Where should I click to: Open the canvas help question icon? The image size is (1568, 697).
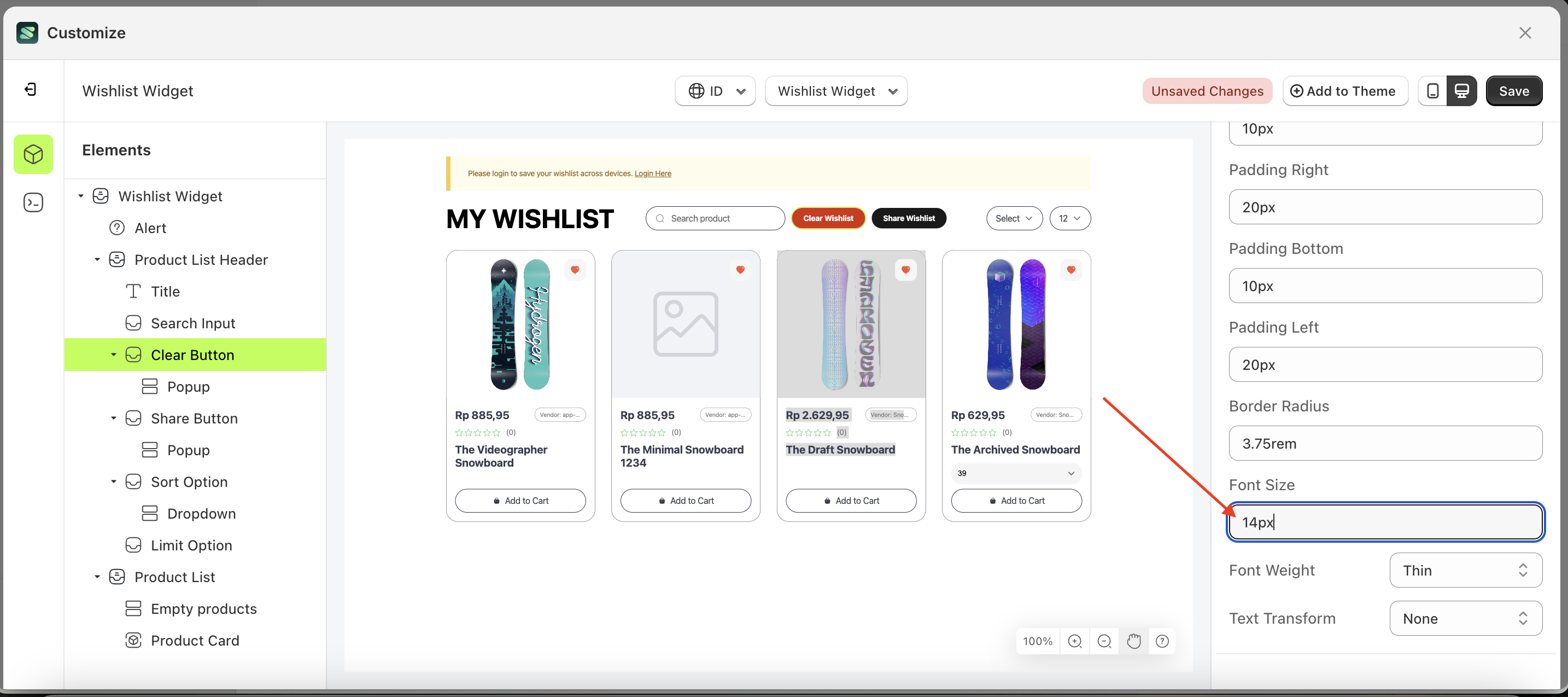(x=1162, y=641)
